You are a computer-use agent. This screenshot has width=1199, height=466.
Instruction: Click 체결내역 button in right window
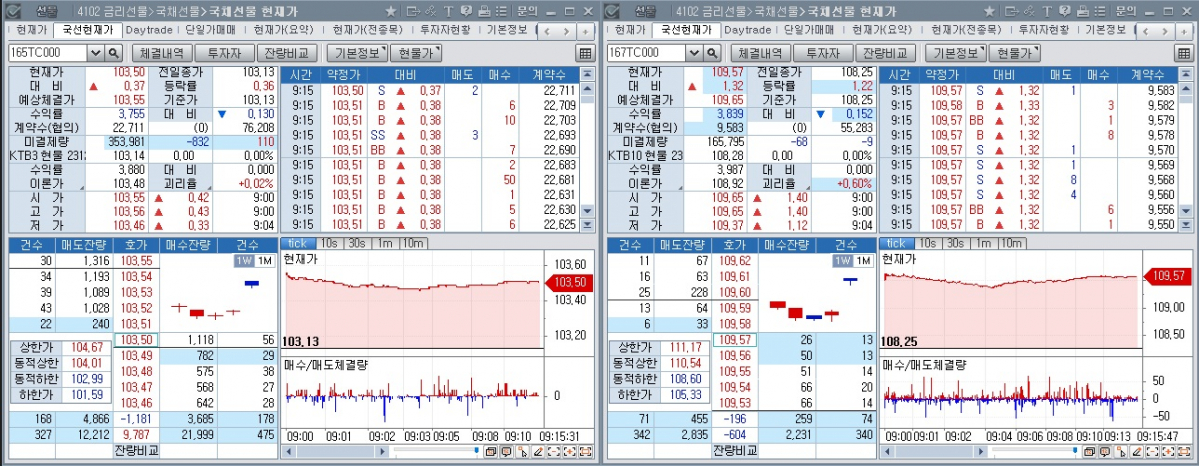click(x=759, y=53)
